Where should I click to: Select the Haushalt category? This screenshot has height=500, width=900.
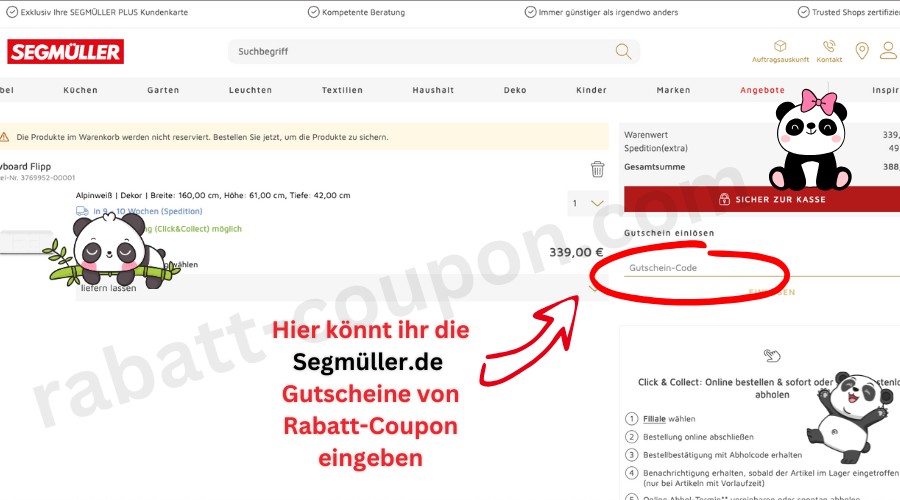433,90
